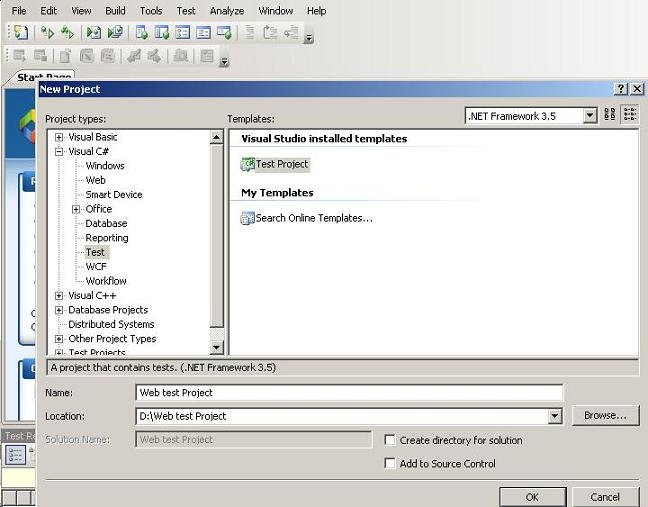Select Smart Device project type
This screenshot has height=507, width=648.
point(114,195)
